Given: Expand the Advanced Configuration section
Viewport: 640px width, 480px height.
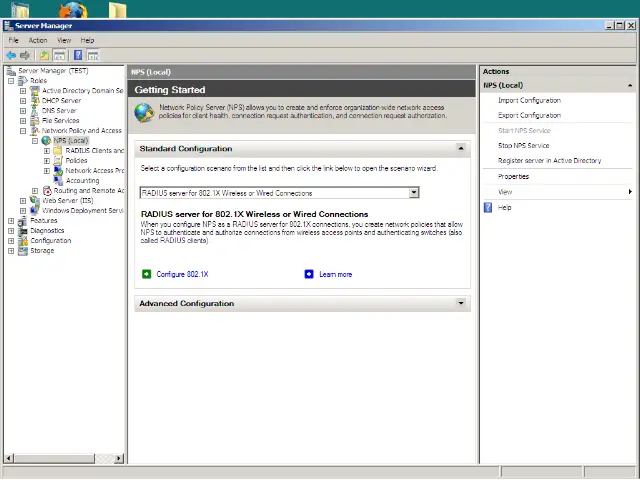Looking at the screenshot, I should tap(461, 303).
